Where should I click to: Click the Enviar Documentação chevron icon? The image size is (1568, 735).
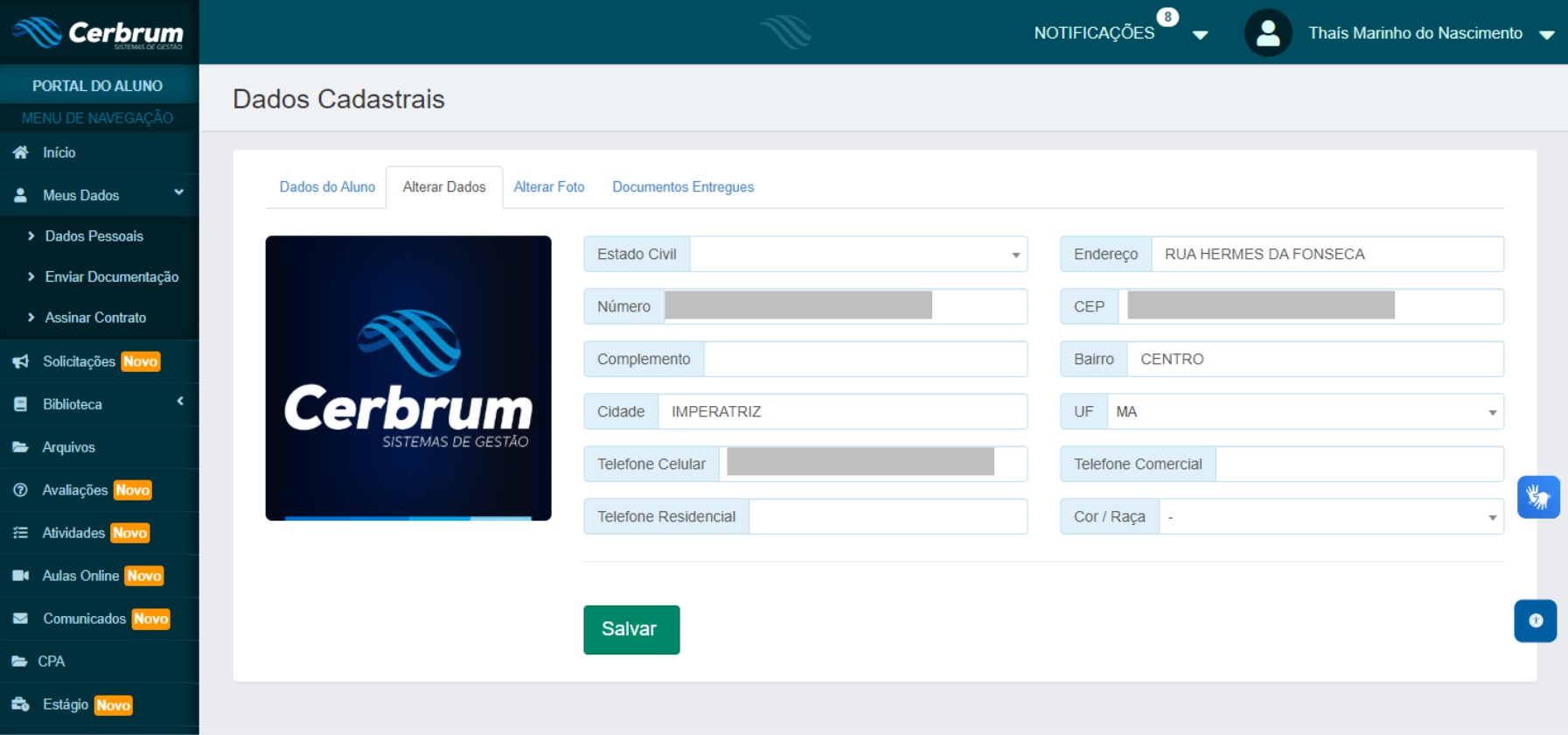(31, 276)
